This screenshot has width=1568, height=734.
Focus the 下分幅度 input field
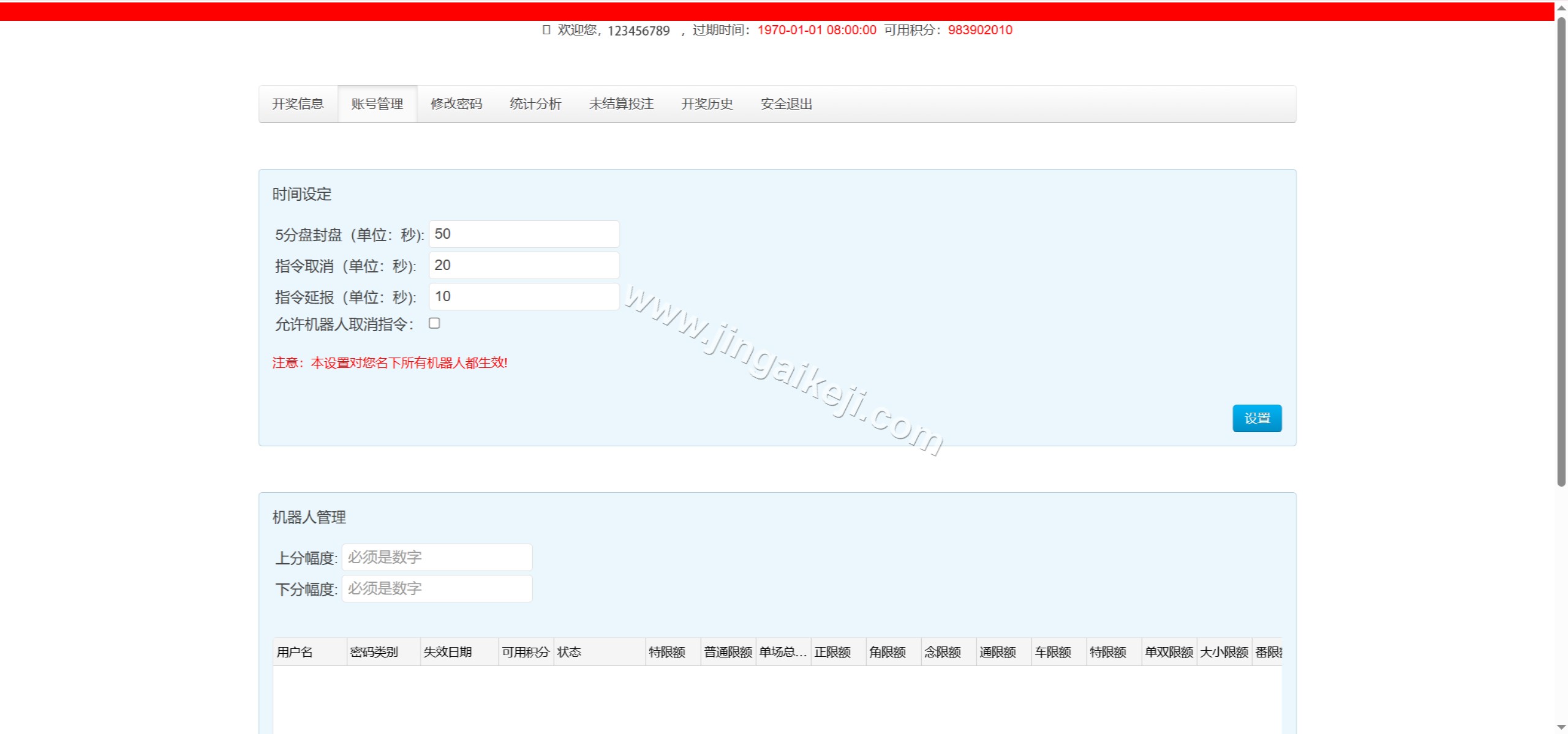point(437,589)
